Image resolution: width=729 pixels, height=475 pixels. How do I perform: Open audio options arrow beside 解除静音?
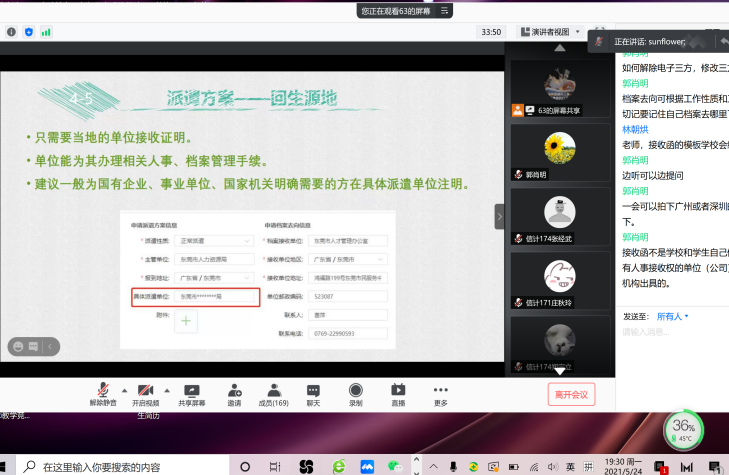click(124, 390)
